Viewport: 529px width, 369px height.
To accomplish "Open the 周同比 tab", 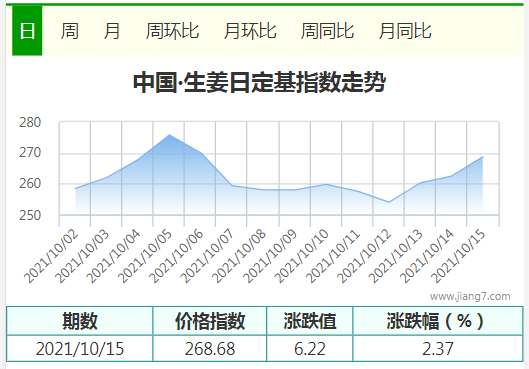I will pyautogui.click(x=327, y=31).
